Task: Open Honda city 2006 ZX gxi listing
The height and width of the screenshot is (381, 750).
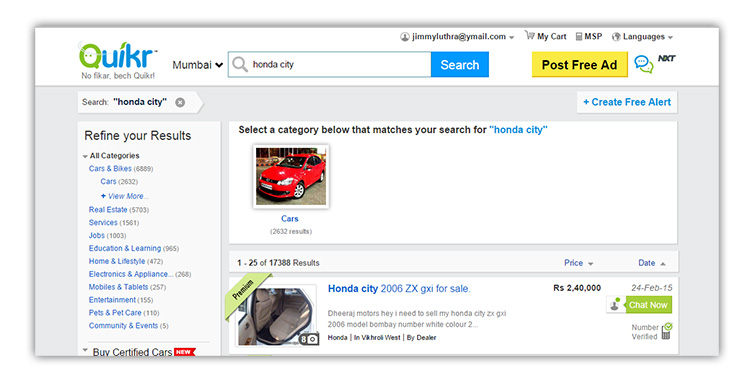Action: tap(399, 289)
